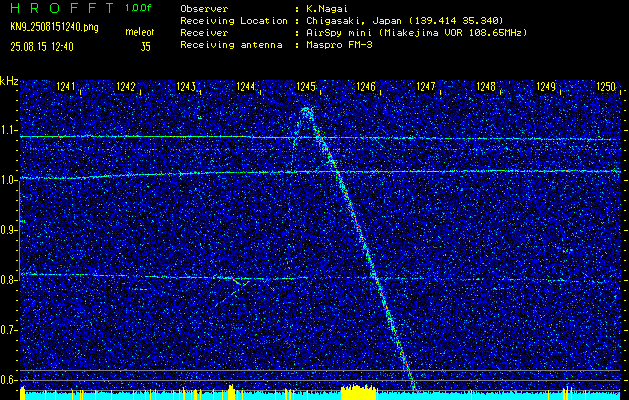Click the 1.1 frequency axis label
The height and width of the screenshot is (400, 629).
(7, 130)
